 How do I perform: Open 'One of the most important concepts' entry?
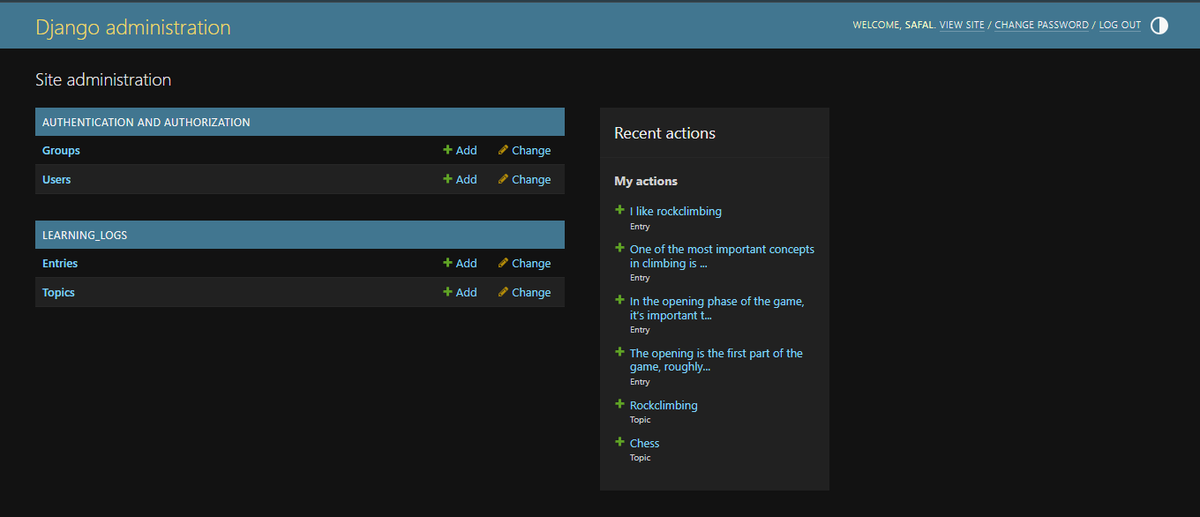point(722,256)
